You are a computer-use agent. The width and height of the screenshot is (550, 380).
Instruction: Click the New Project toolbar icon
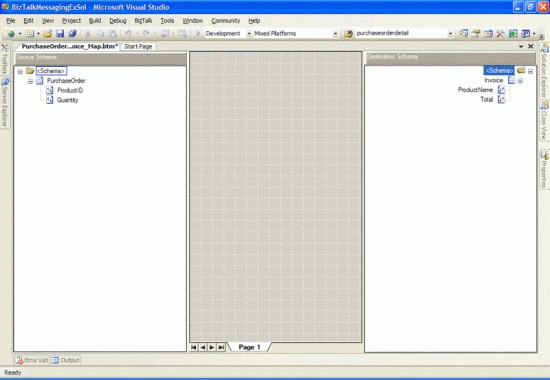(11, 33)
